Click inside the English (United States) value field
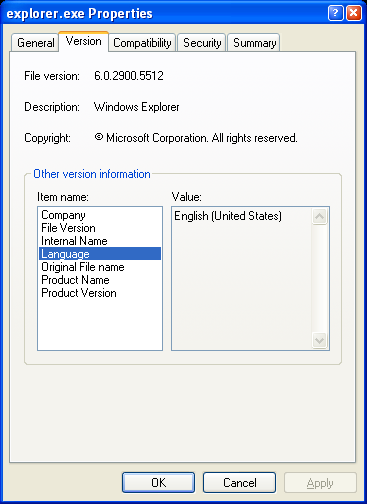Screen dimensions: 367x504 (242, 278)
